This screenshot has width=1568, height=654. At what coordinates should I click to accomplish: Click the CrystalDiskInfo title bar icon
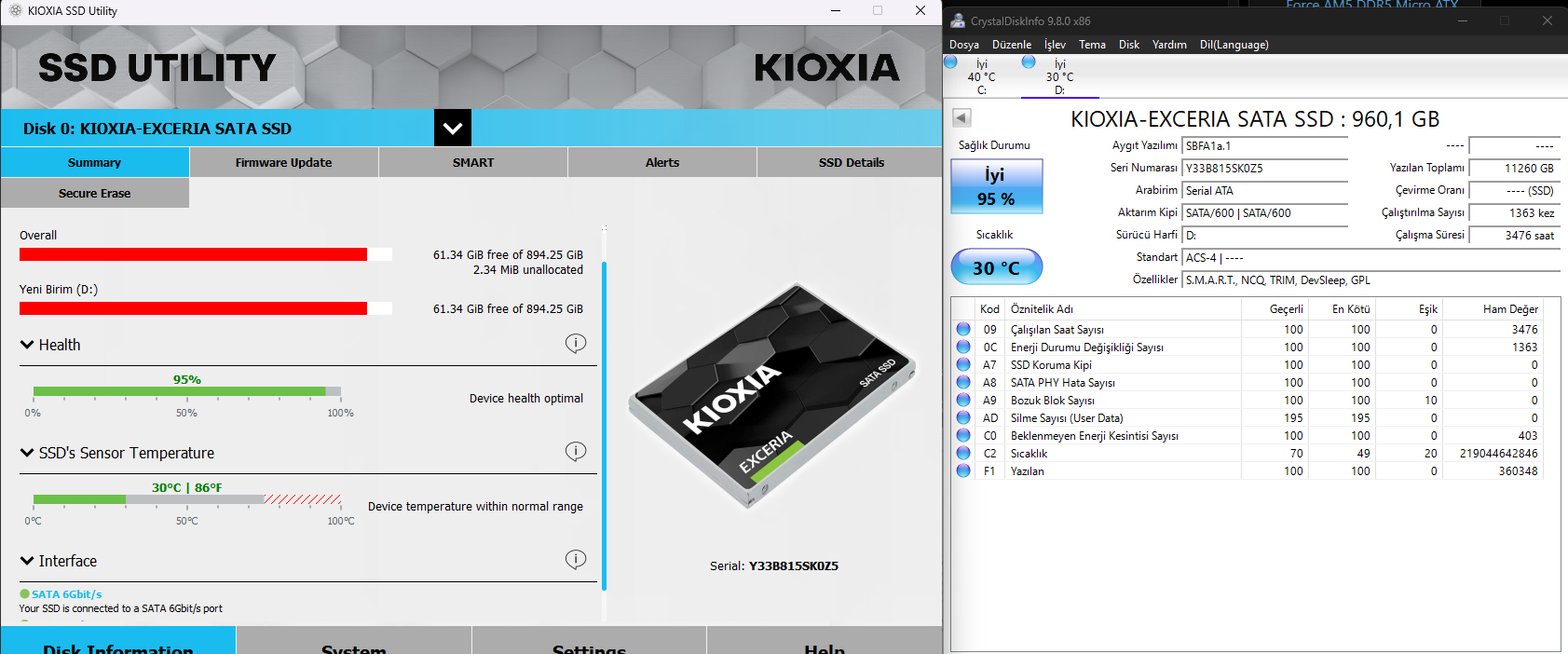pos(958,20)
